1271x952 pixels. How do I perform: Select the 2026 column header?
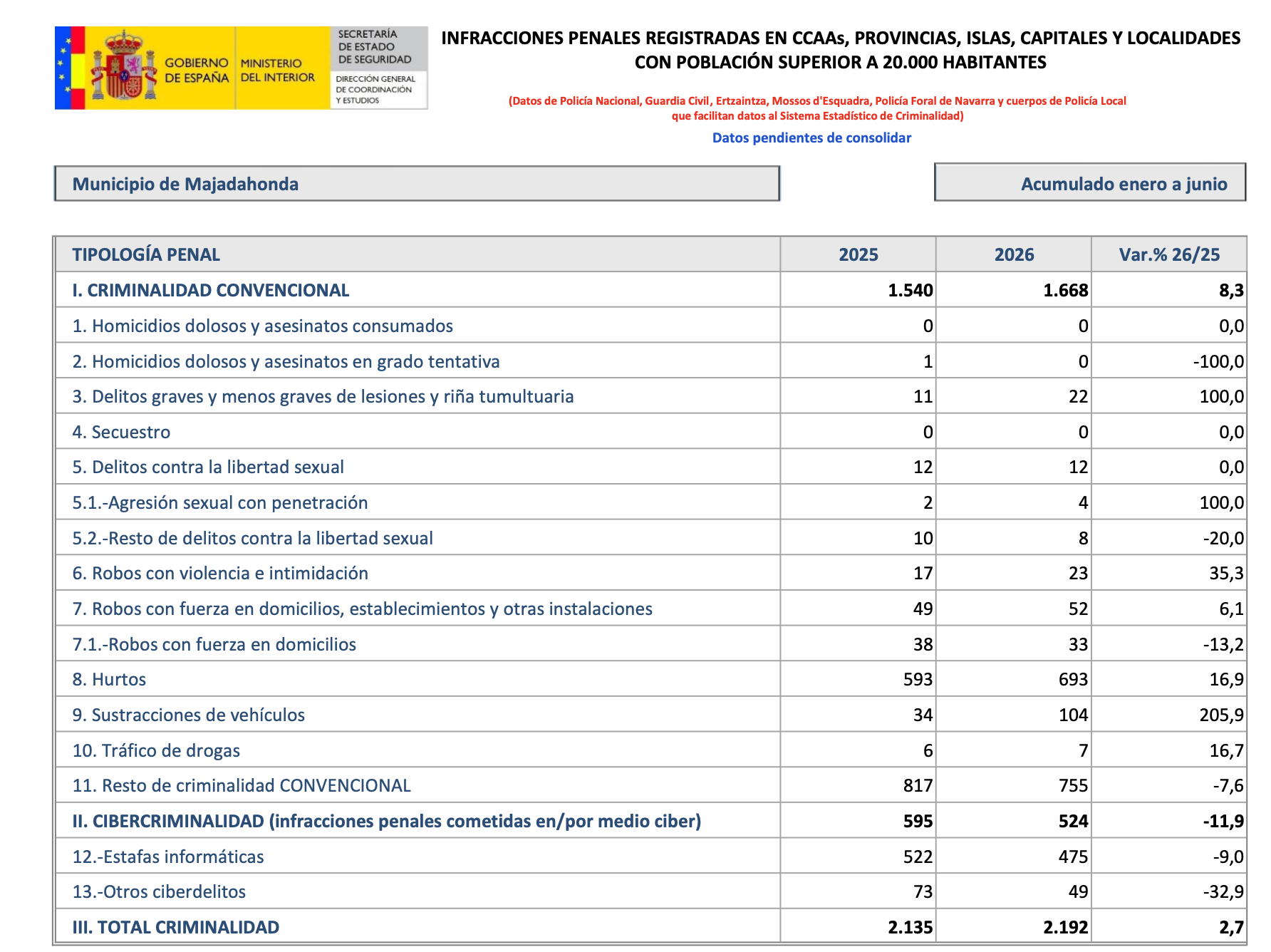click(1014, 254)
